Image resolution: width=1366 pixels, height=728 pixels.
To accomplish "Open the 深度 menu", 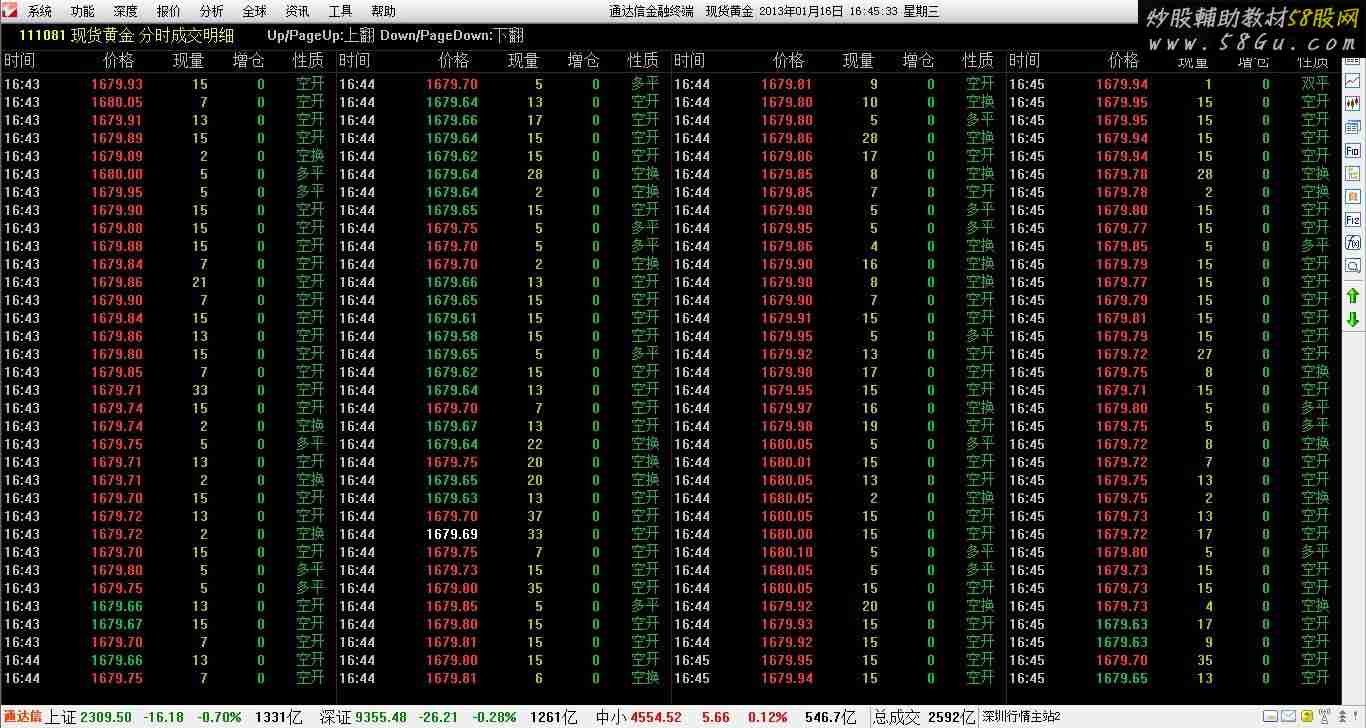I will tap(126, 12).
